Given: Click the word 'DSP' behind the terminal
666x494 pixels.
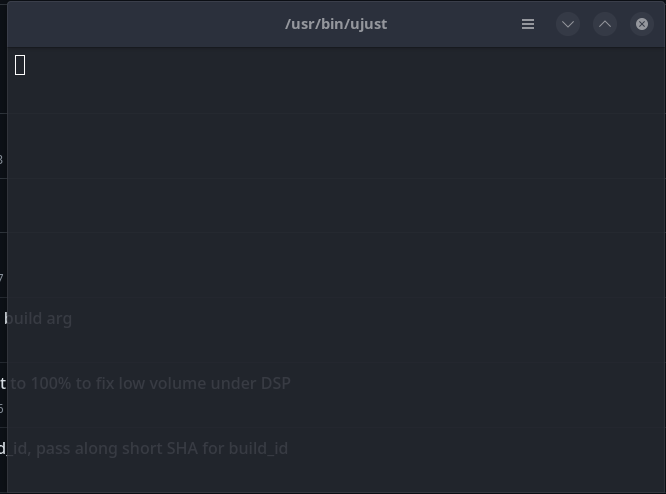Looking at the screenshot, I should (275, 383).
